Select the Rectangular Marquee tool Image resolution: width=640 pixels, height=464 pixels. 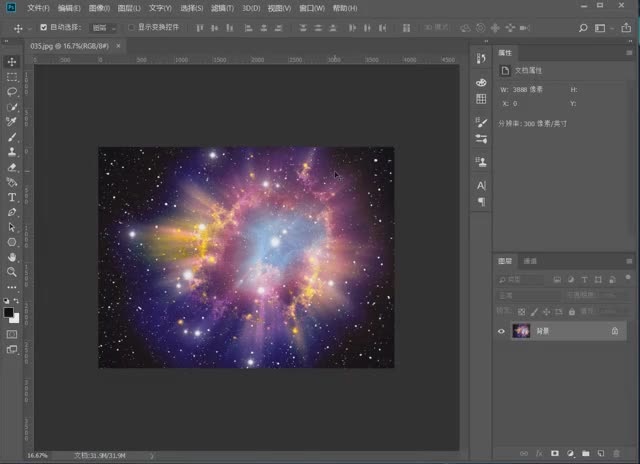(x=12, y=77)
